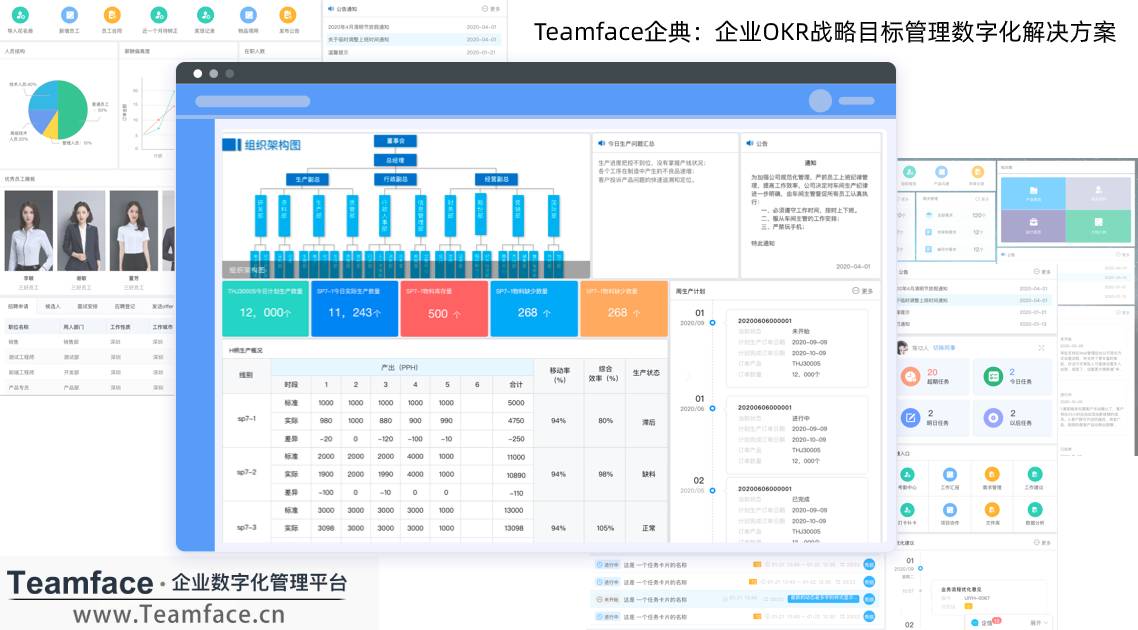1138x630 pixels.
Task: Open the second employee photo in dark suit
Action: point(81,231)
